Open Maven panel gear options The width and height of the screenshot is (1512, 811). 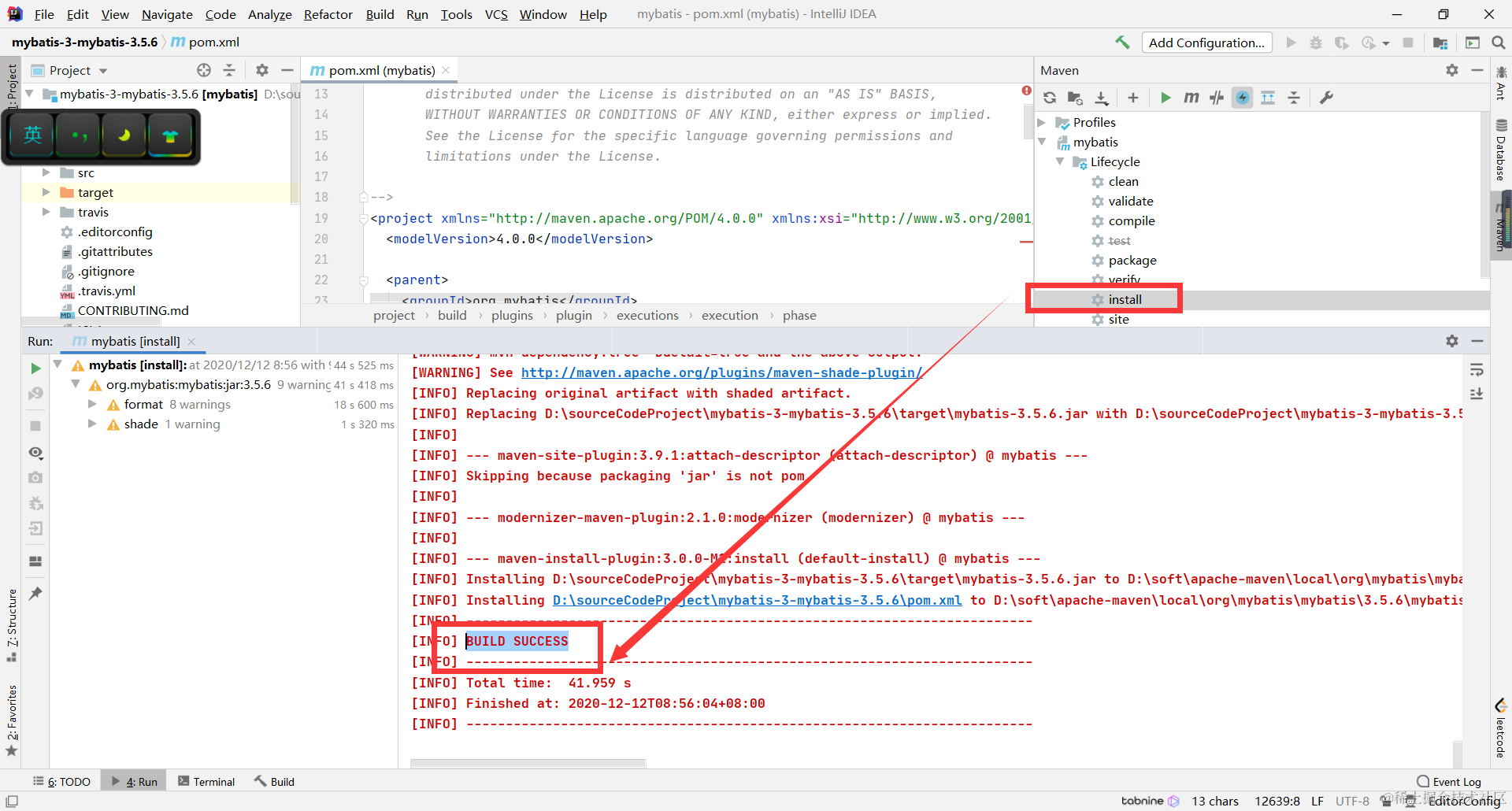1452,70
